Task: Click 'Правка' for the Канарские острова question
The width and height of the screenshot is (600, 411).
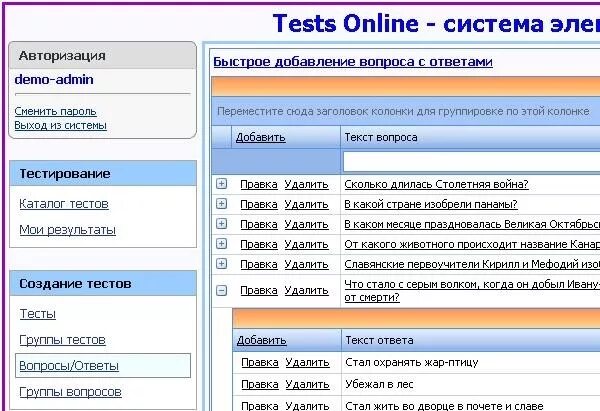Action: pos(259,244)
